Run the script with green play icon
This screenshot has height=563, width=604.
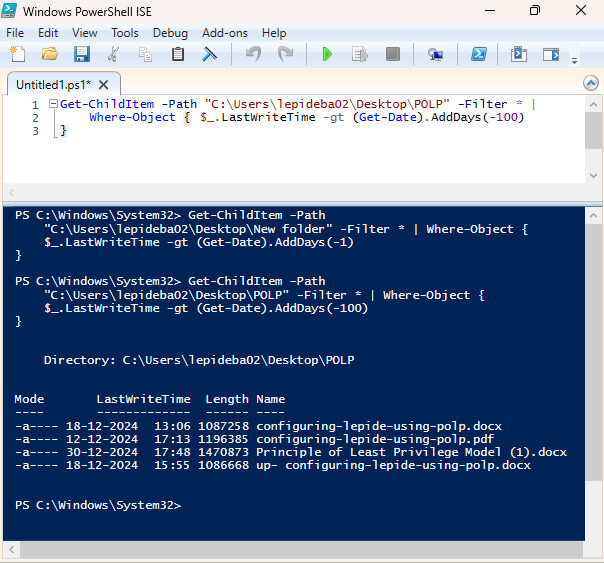pyautogui.click(x=327, y=54)
